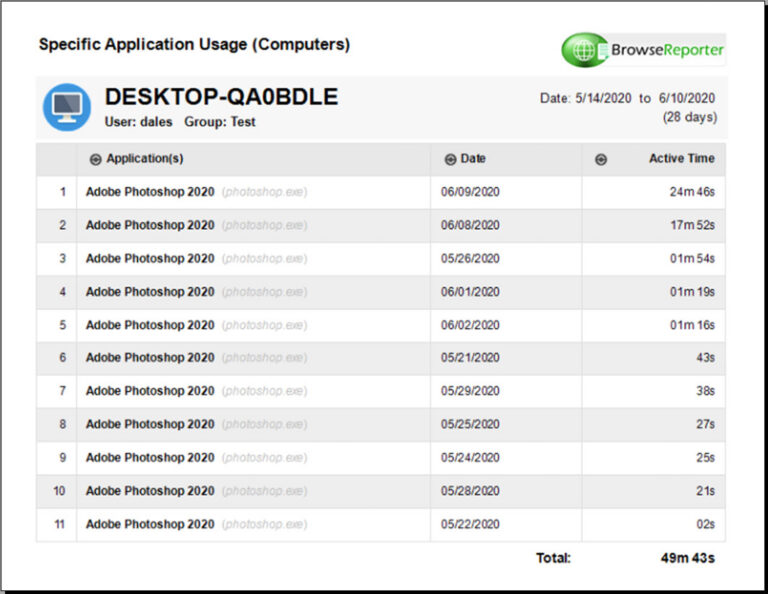Click the date 05/25/2020

[470, 425]
